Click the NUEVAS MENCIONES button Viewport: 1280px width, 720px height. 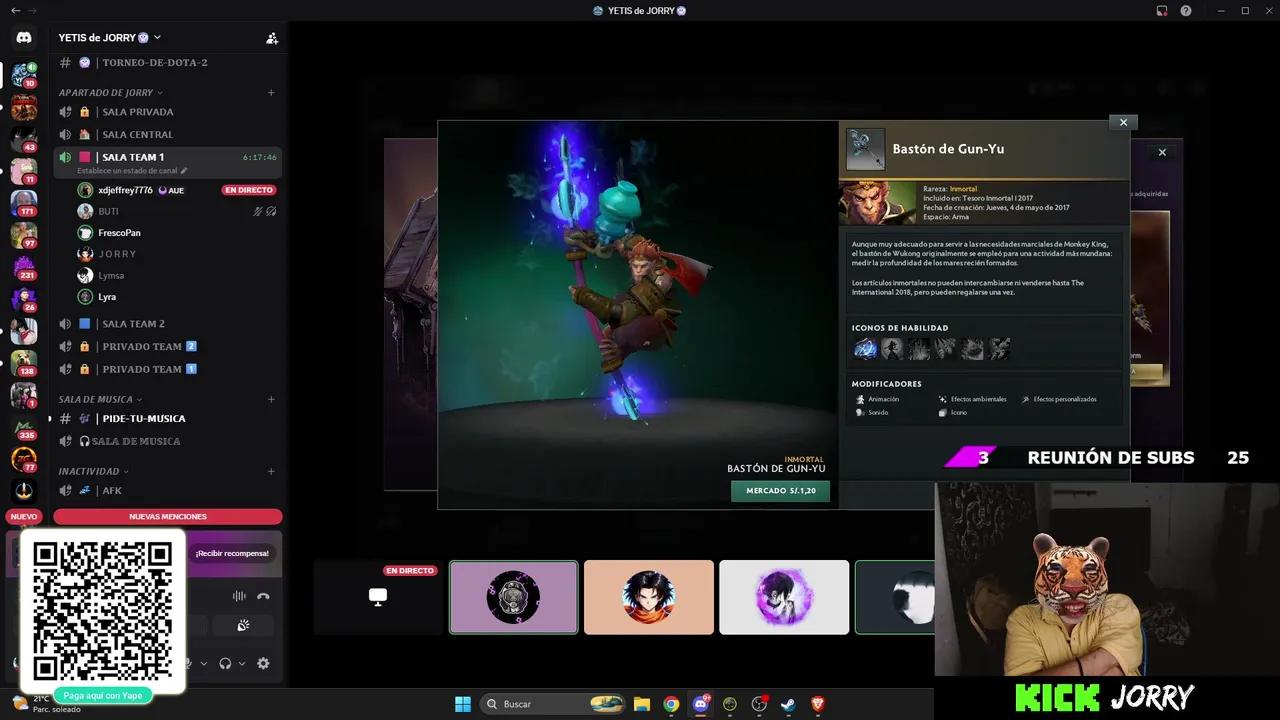168,517
